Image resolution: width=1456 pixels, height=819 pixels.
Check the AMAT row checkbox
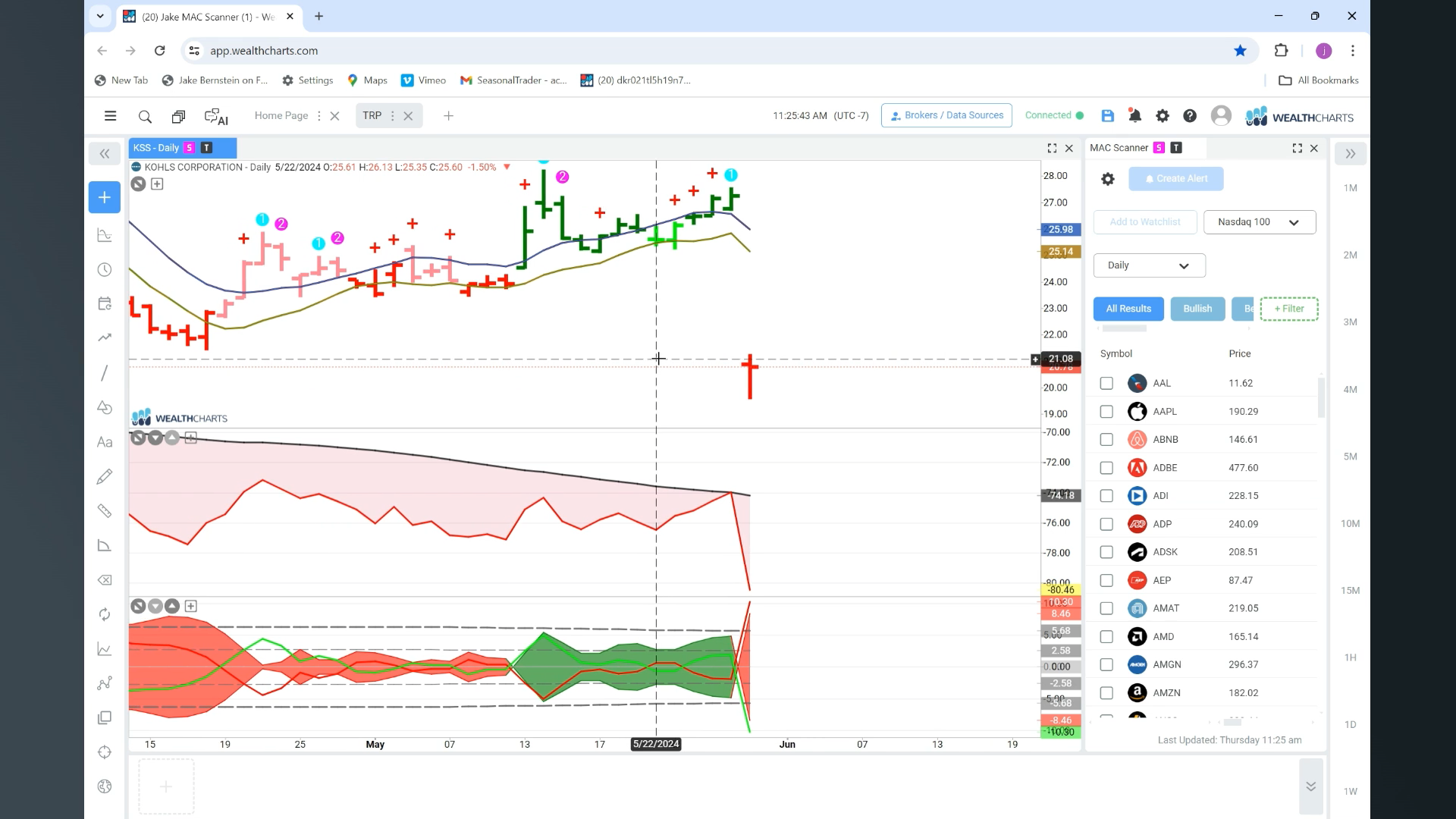point(1106,608)
